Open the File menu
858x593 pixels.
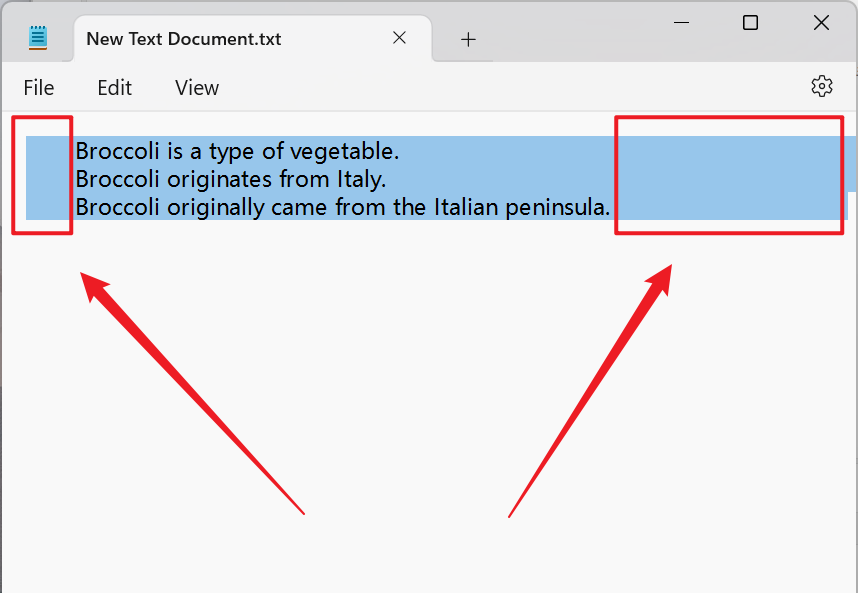click(39, 88)
